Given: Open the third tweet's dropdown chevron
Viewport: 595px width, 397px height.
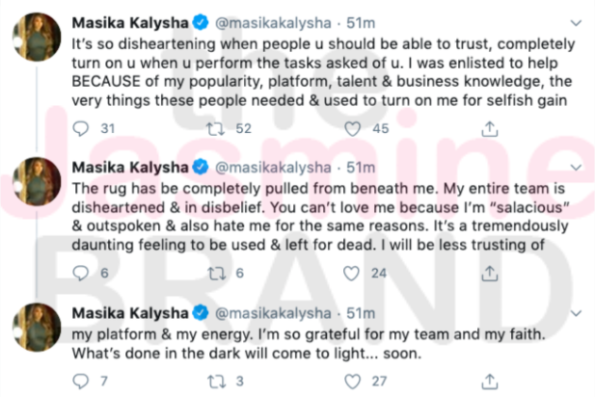Looking at the screenshot, I should pos(576,314).
